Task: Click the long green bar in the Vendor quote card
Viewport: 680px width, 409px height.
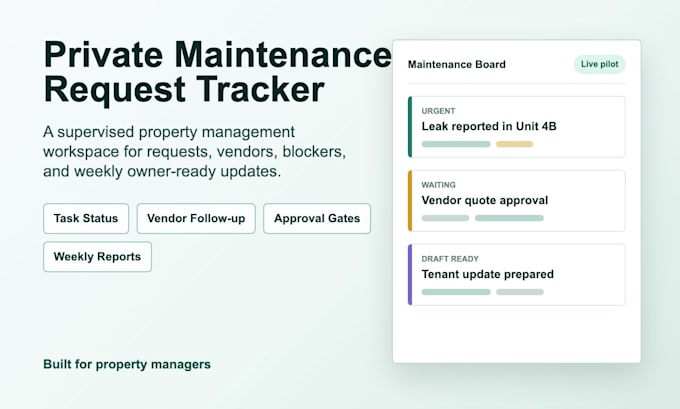Action: 509,218
